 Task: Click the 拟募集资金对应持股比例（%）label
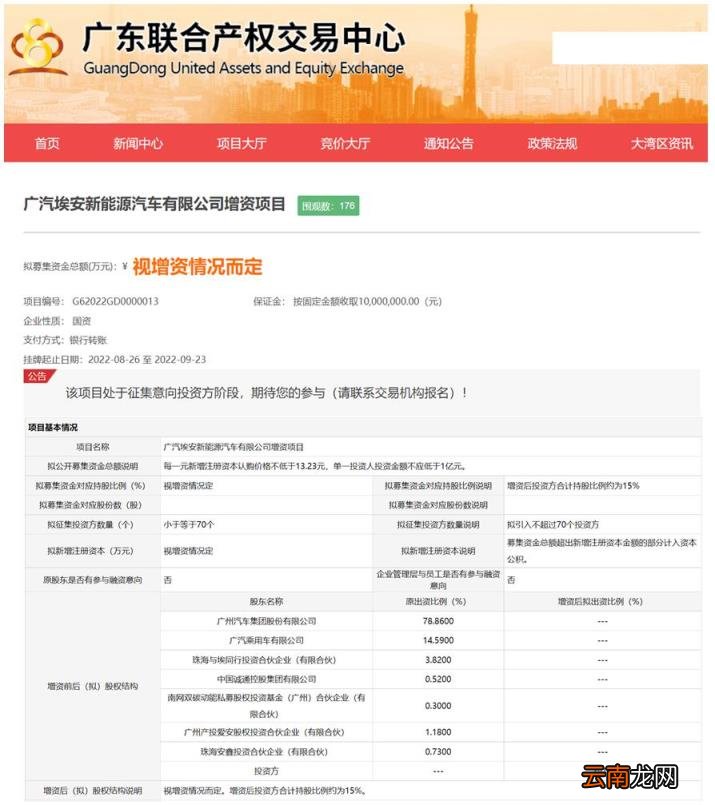[90, 485]
